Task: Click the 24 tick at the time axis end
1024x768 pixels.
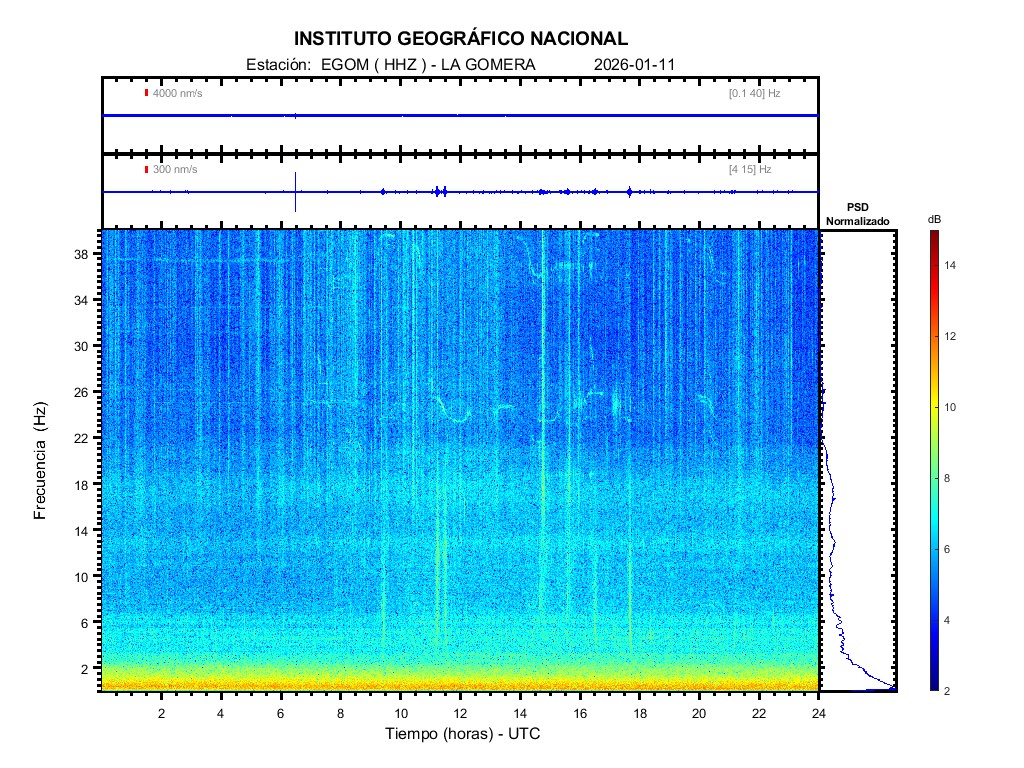Action: 818,713
